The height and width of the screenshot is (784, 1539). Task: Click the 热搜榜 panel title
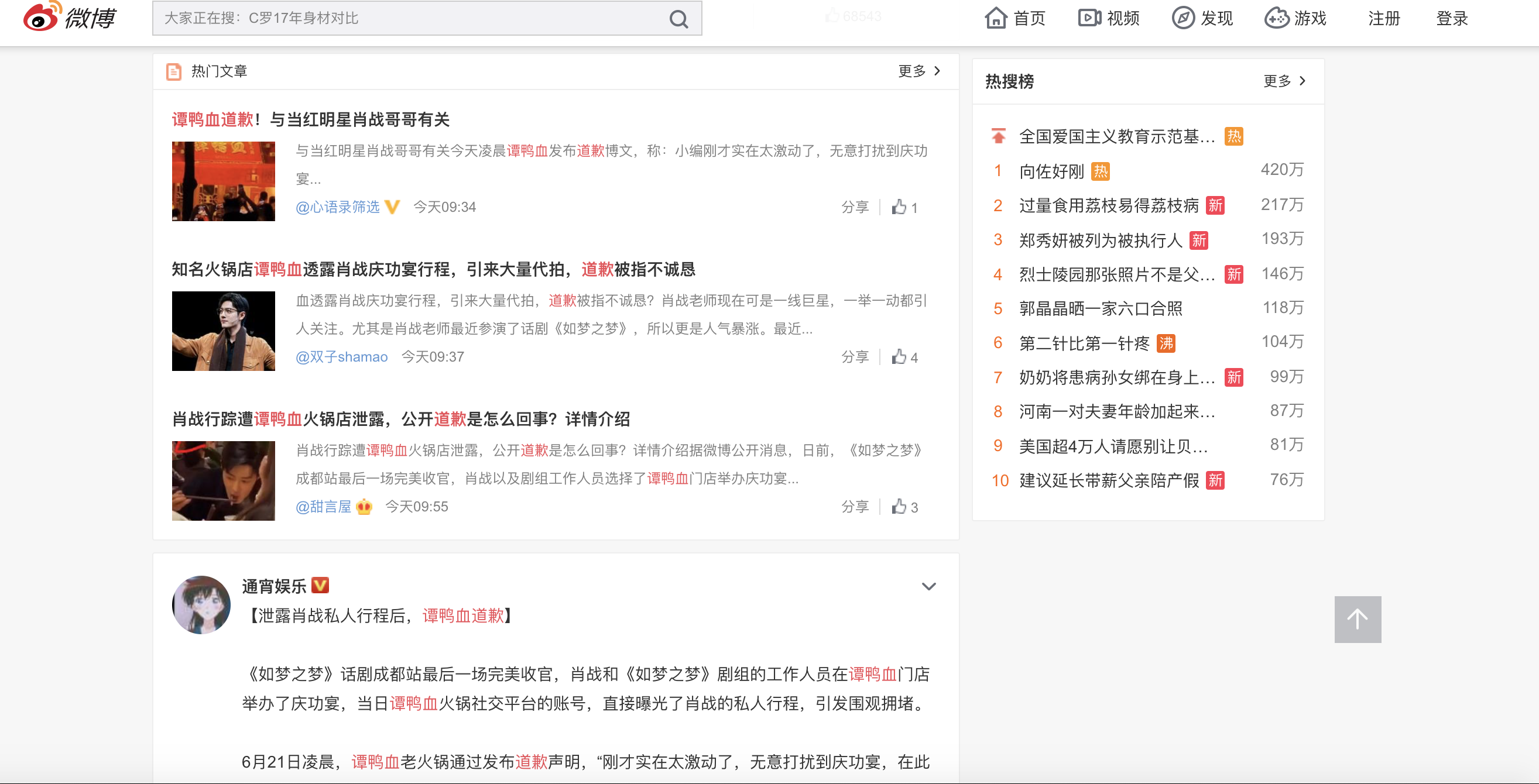point(1009,81)
